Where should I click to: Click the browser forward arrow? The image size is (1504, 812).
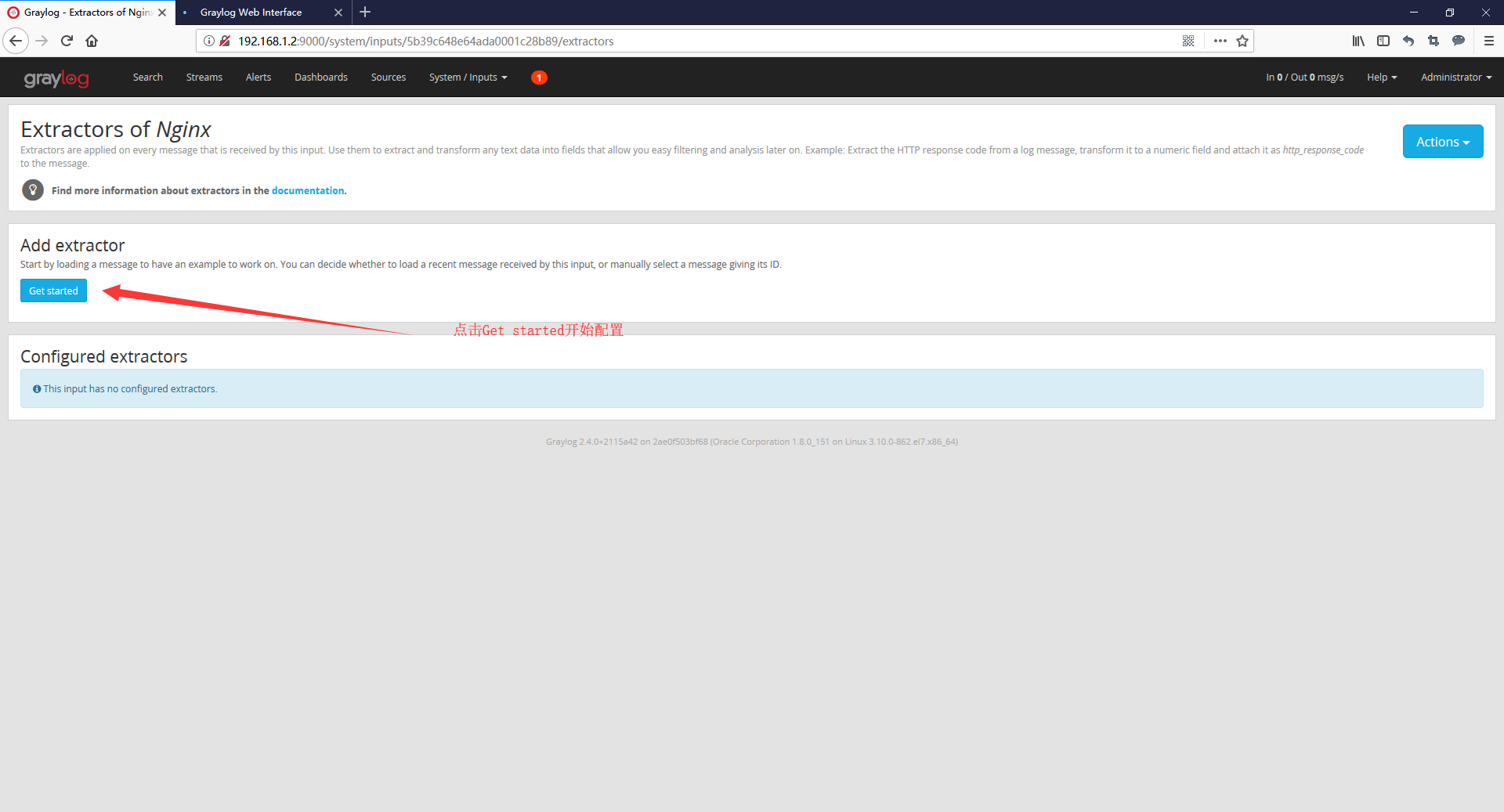coord(42,41)
